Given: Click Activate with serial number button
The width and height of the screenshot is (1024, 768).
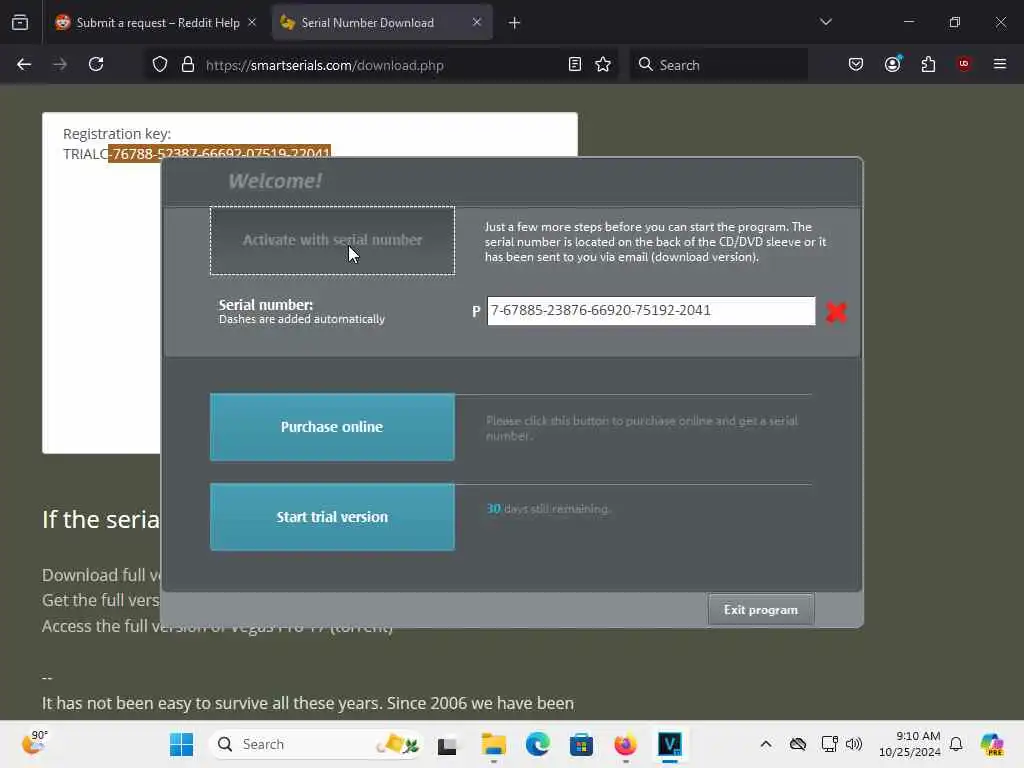Looking at the screenshot, I should [x=332, y=240].
